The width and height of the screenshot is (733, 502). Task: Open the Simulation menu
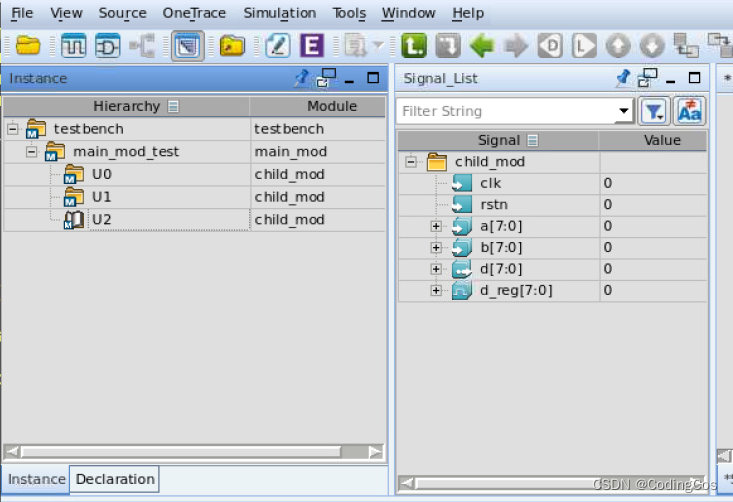coord(279,13)
